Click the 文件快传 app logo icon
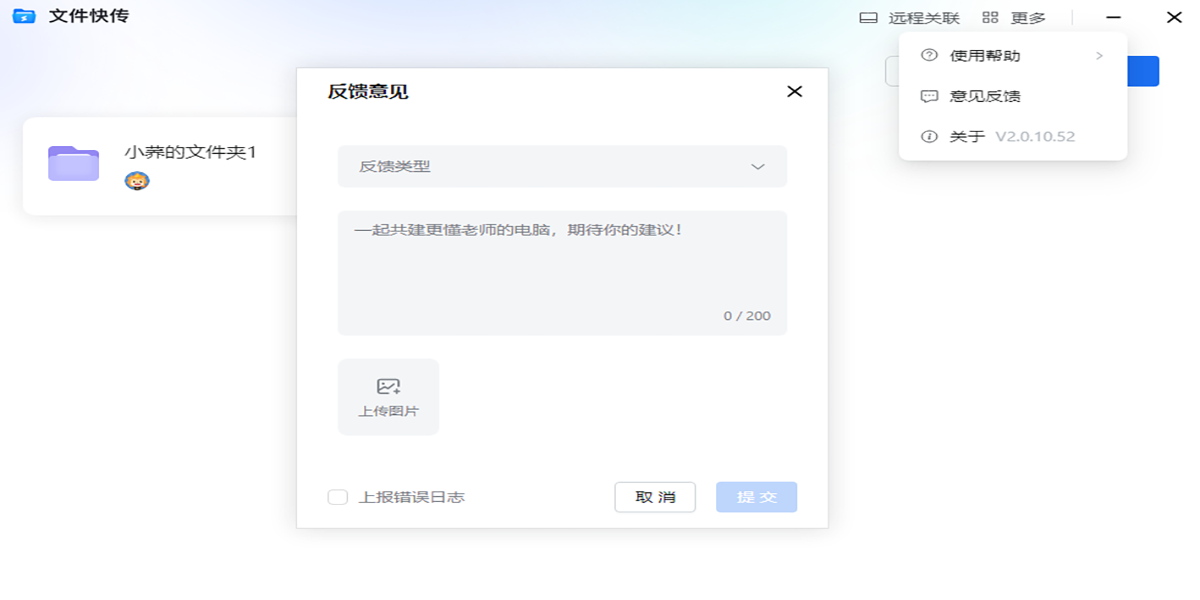 [24, 16]
